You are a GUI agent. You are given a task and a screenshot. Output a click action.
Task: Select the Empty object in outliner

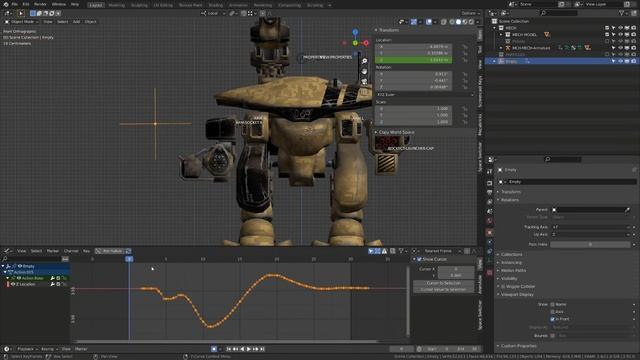pos(511,61)
